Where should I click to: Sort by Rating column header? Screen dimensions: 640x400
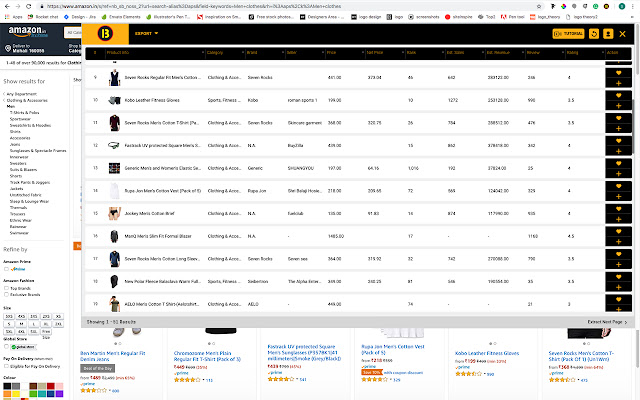coord(585,53)
